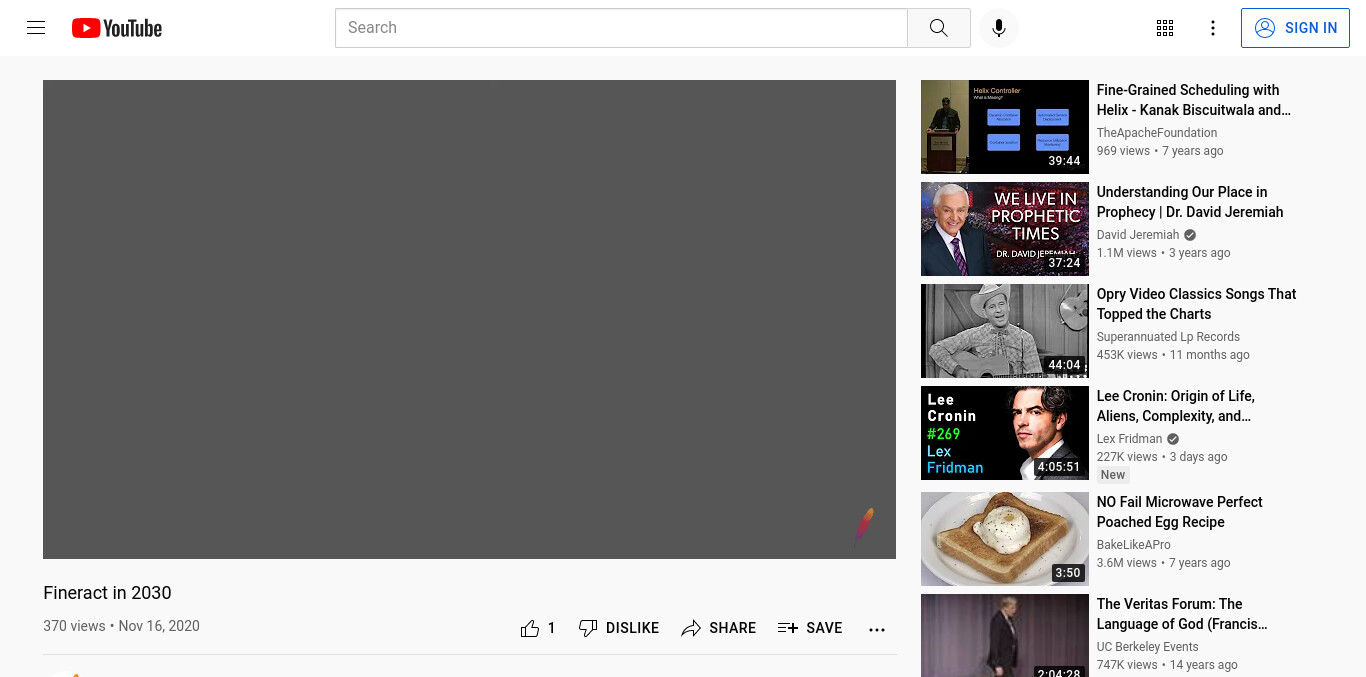Click TheApacheFoundation channel name
The image size is (1366, 677).
coord(1157,133)
